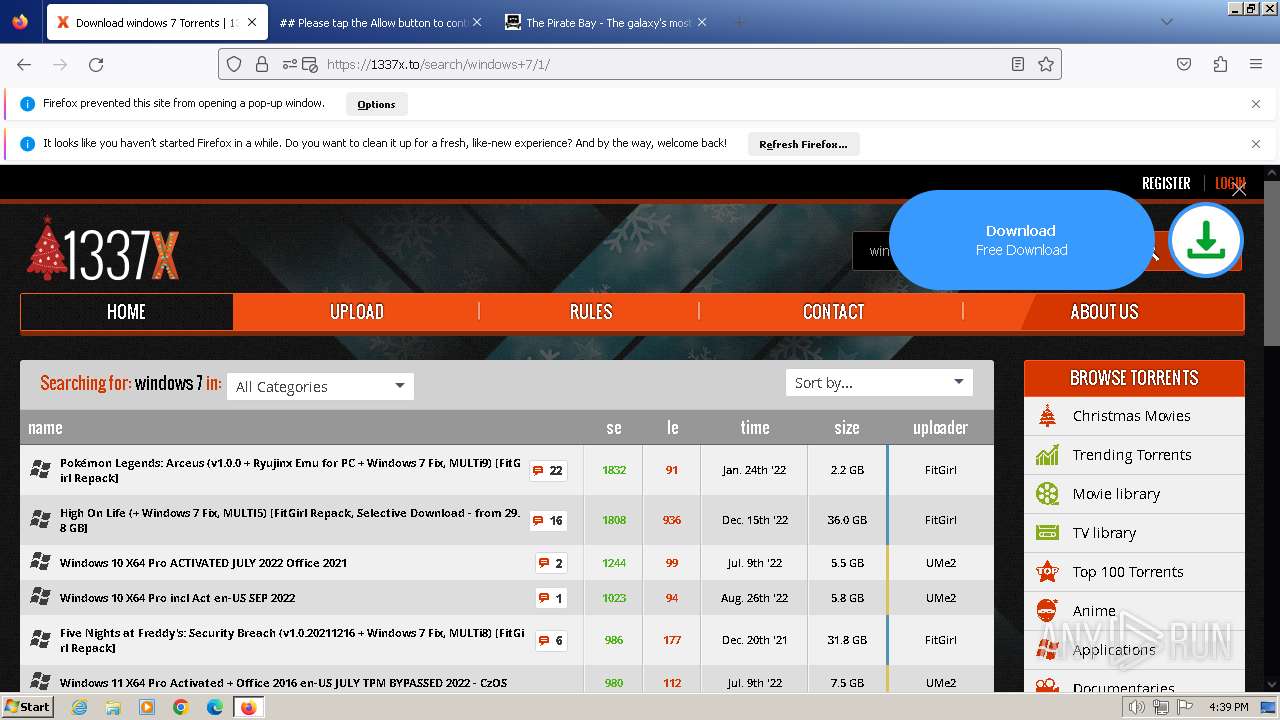Open the UPLOAD menu item

click(357, 312)
